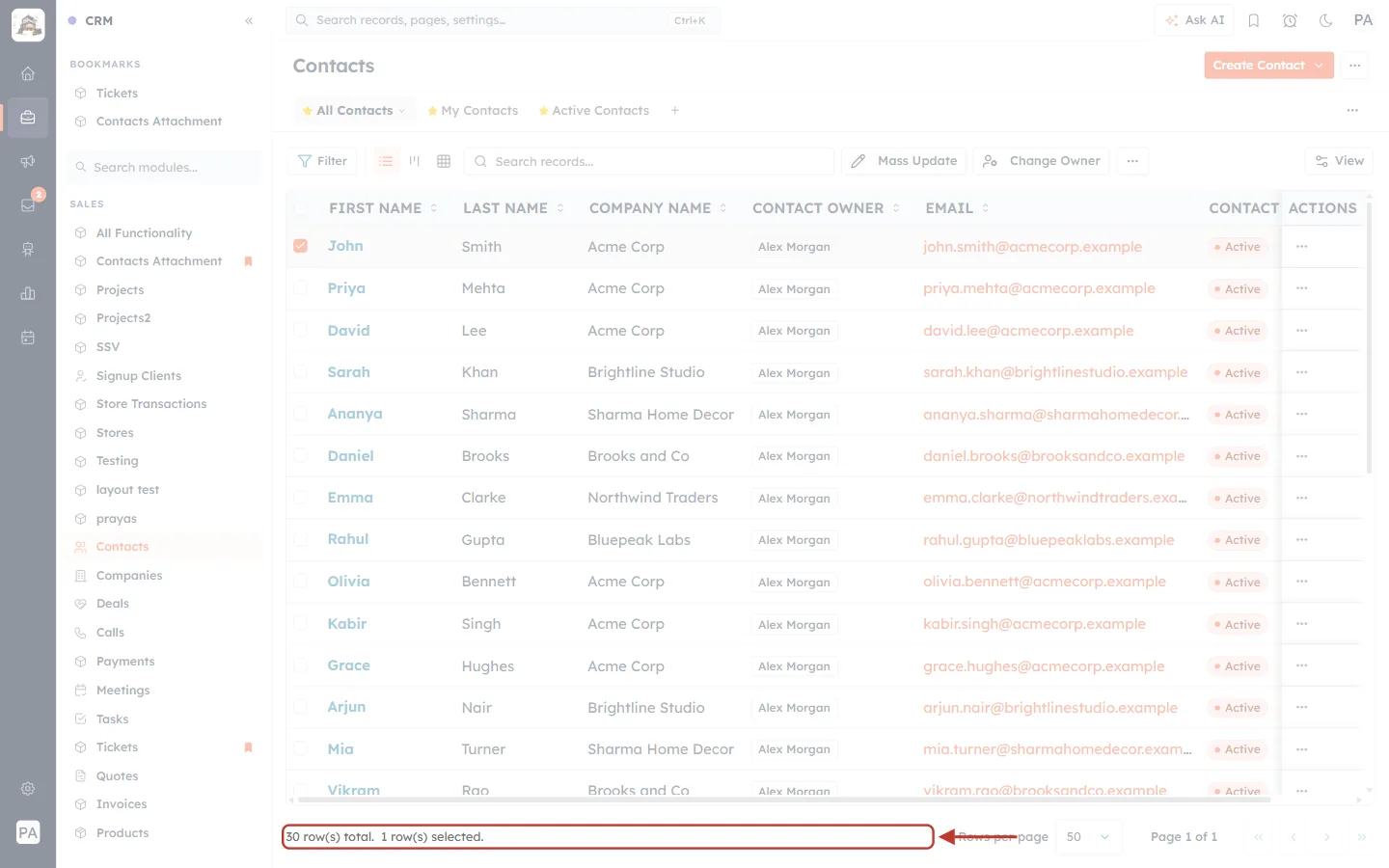The image size is (1389, 868).
Task: Expand the All Contacts view chevron
Action: 402,111
